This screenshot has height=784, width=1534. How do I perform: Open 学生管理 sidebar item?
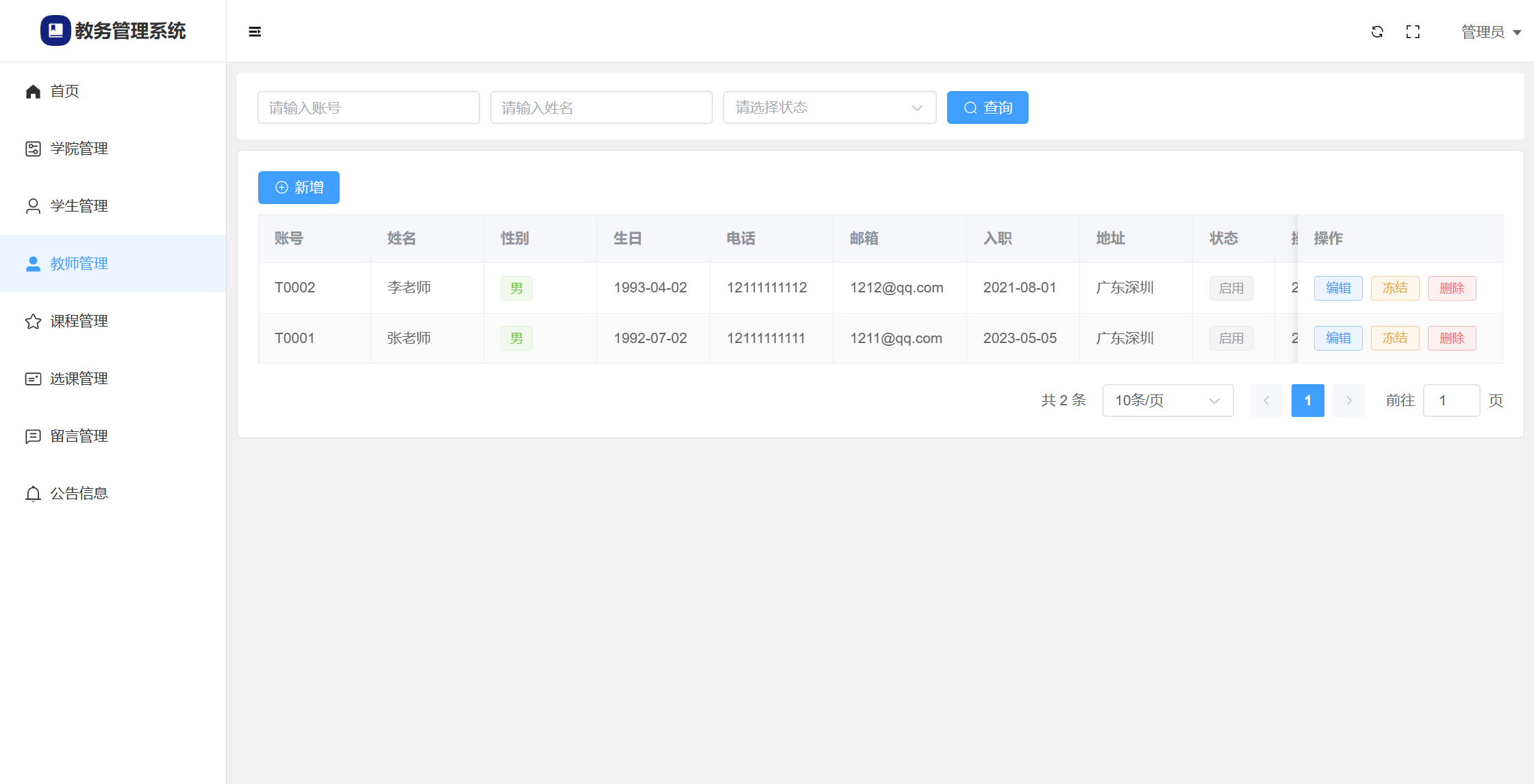[x=79, y=206]
